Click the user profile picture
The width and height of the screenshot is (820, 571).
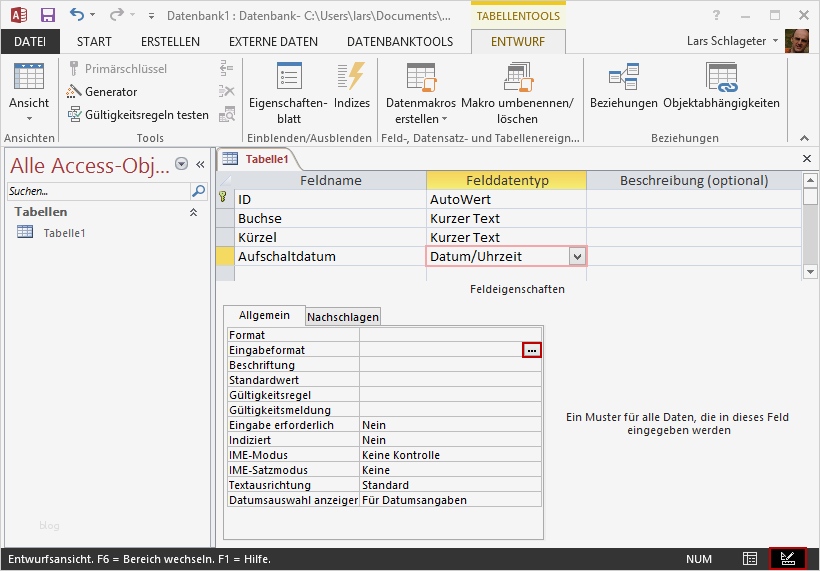point(797,41)
